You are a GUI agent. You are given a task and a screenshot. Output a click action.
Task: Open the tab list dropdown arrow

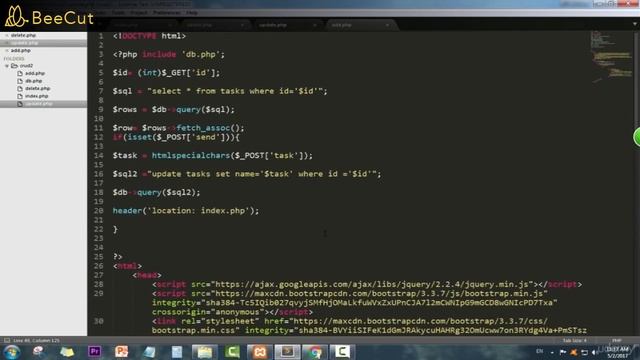tap(635, 24)
